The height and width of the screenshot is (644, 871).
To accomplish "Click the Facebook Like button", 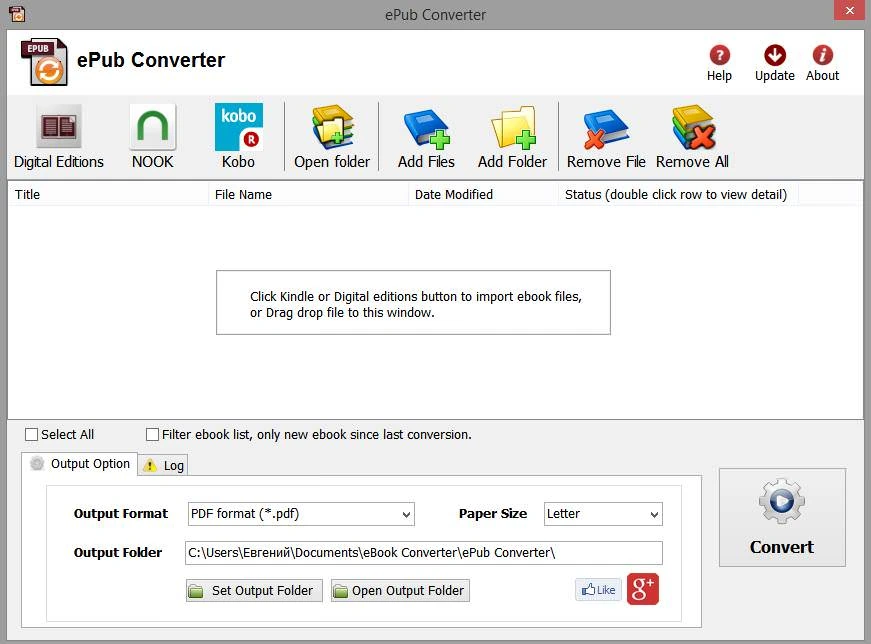I will click(x=598, y=590).
